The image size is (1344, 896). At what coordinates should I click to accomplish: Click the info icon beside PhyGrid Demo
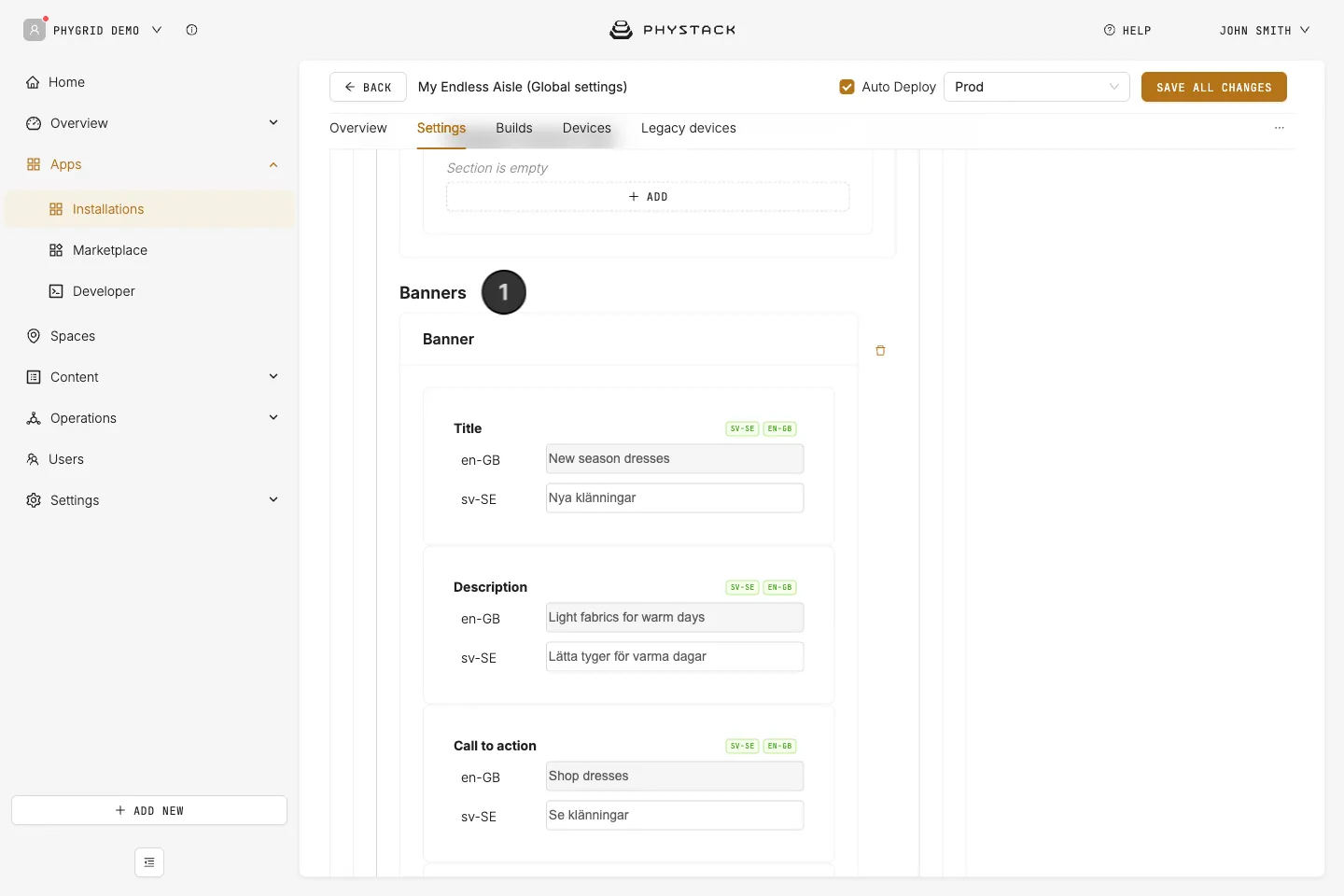tap(191, 30)
